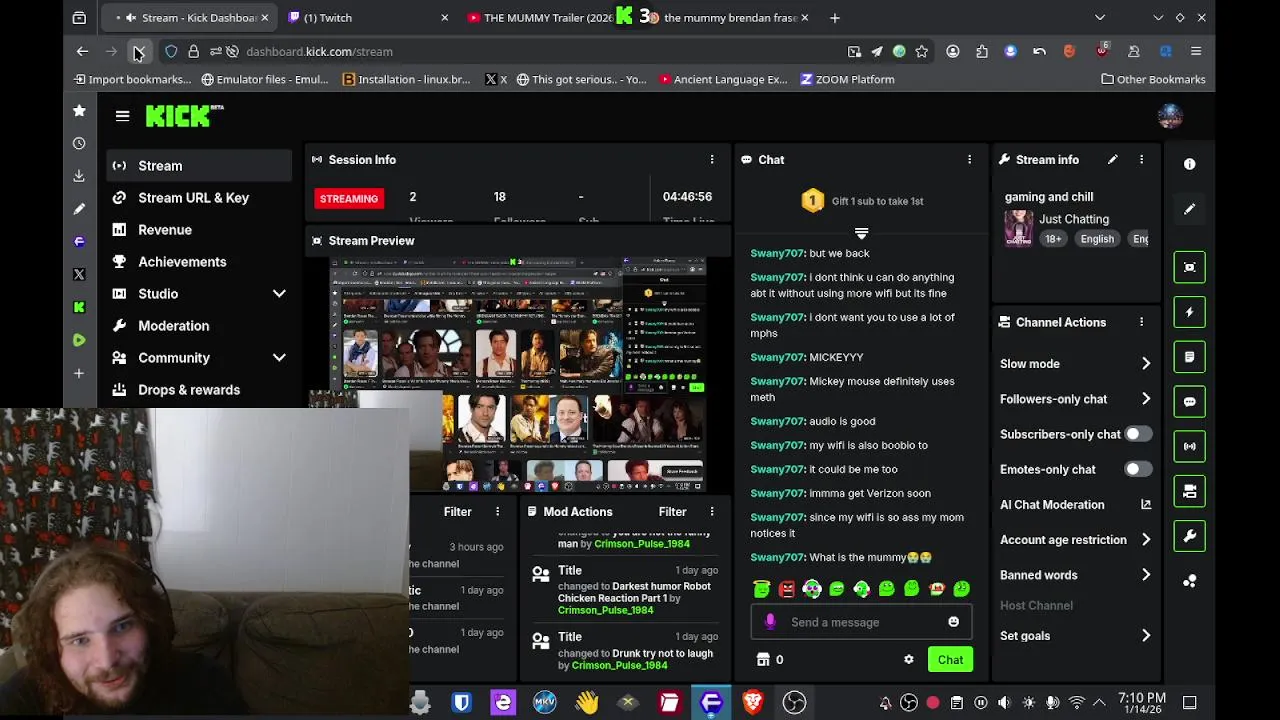Open Filter in Mod Actions panel
This screenshot has width=1280, height=720.
672,512
